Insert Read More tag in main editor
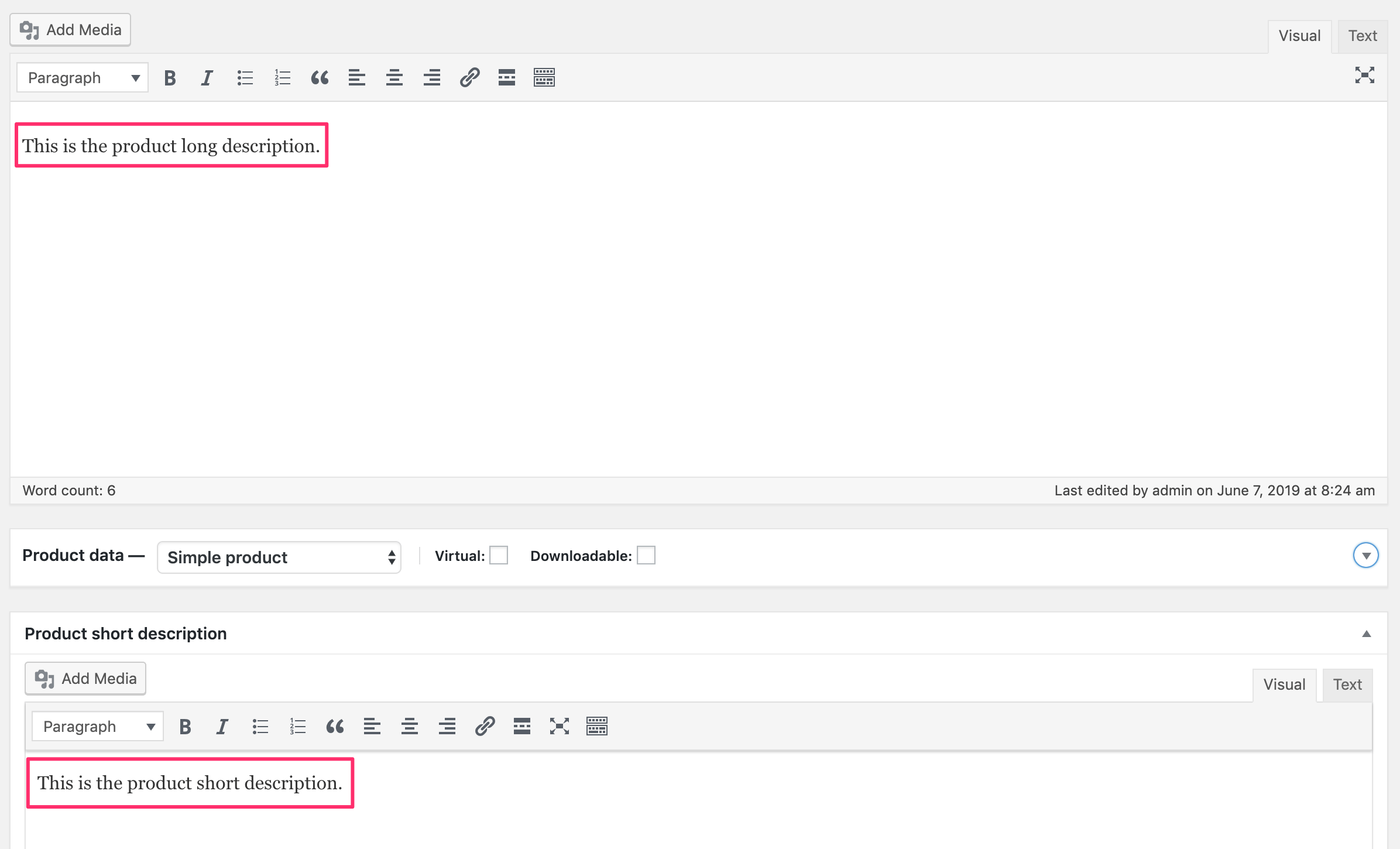 507,78
